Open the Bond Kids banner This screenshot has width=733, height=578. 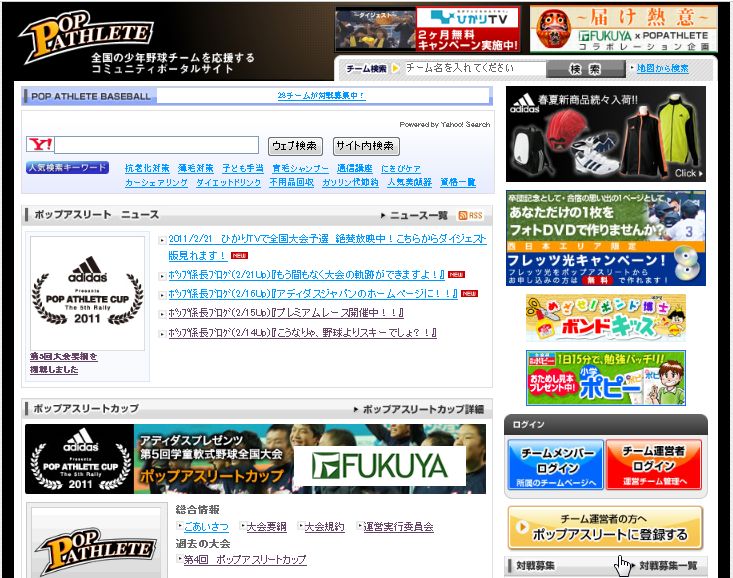tap(606, 318)
